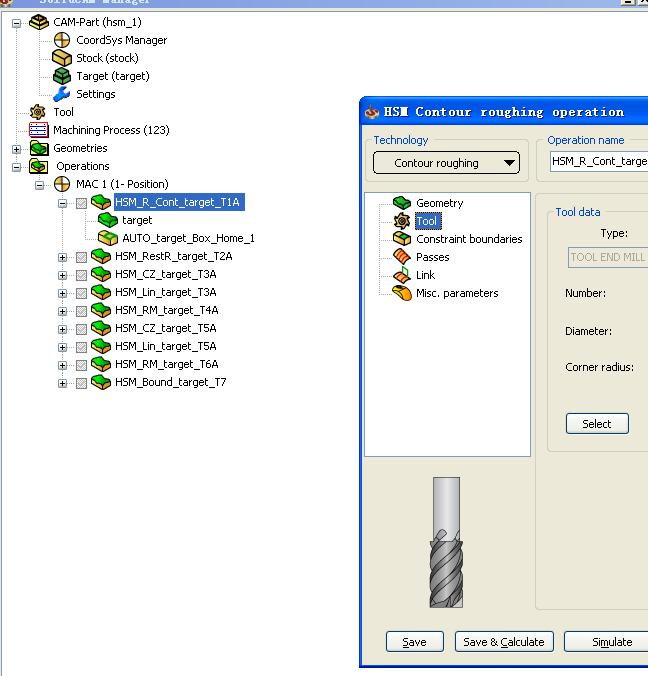
Task: Select the HSM_CZ_target_T5A operation name
Action: tap(166, 329)
